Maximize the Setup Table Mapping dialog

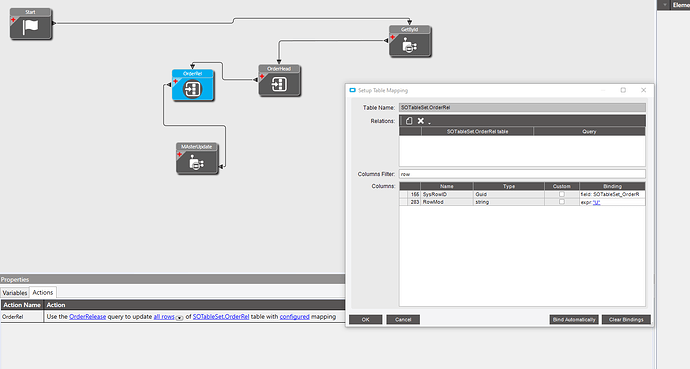[623, 90]
